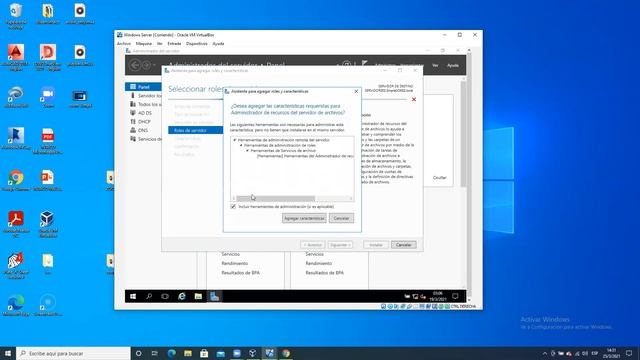Screen dimensions: 640x360
Task: Open VirtualBox Archivo menu
Action: (x=124, y=44)
